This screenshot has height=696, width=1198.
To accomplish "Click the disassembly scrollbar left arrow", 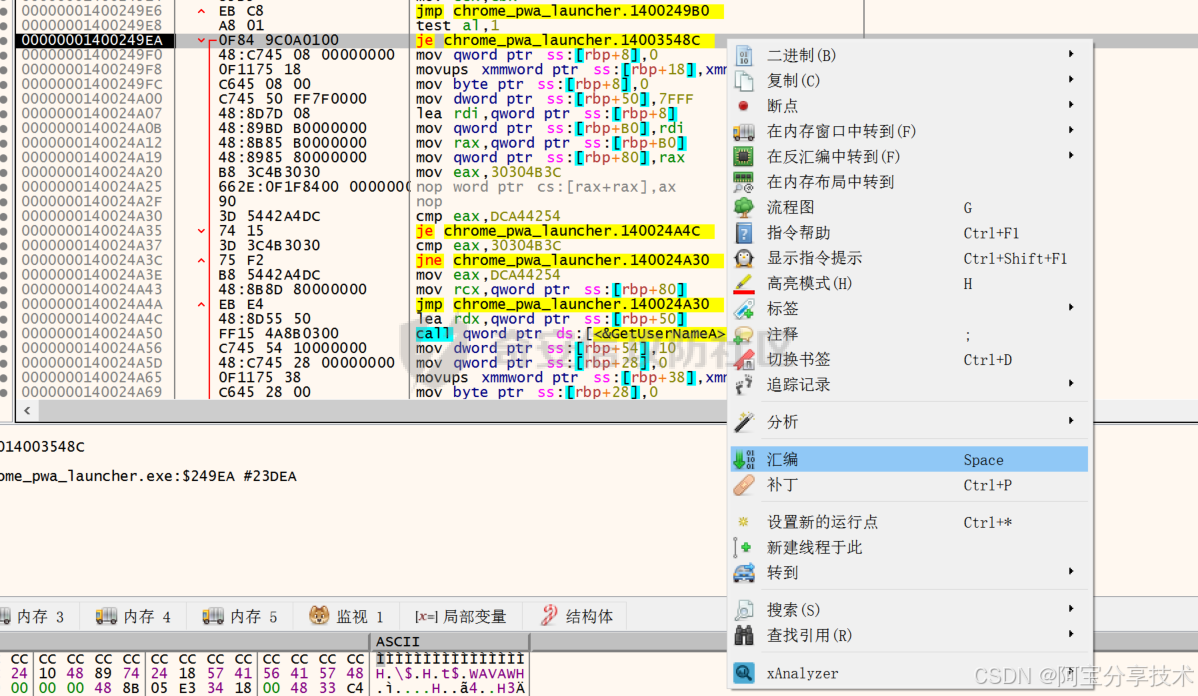I will (x=27, y=410).
